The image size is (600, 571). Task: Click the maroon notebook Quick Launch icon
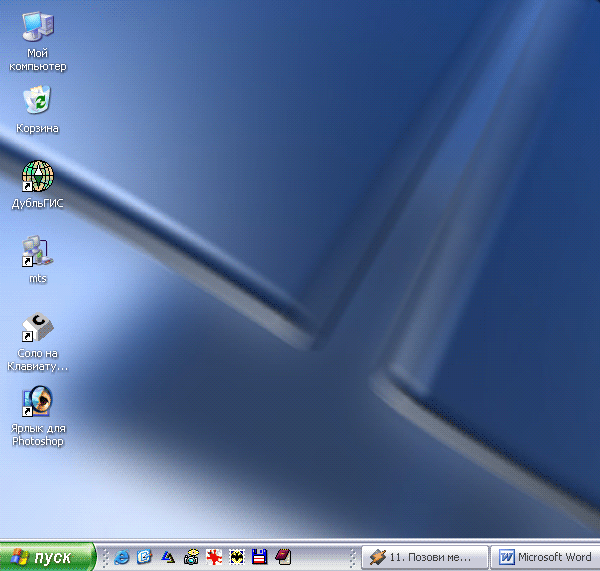tap(283, 557)
